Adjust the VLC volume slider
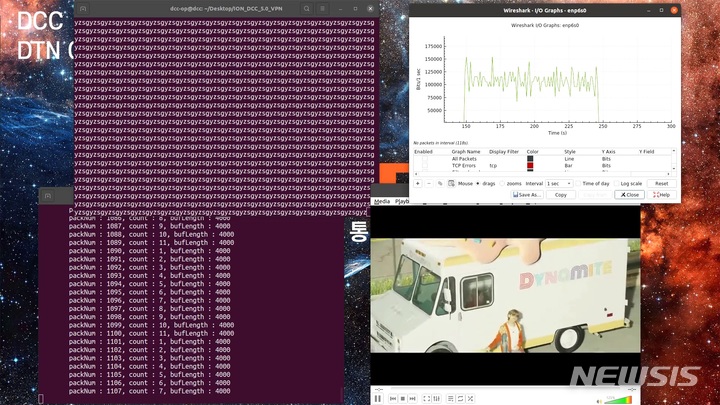The width and height of the screenshot is (720, 405). pos(620,400)
